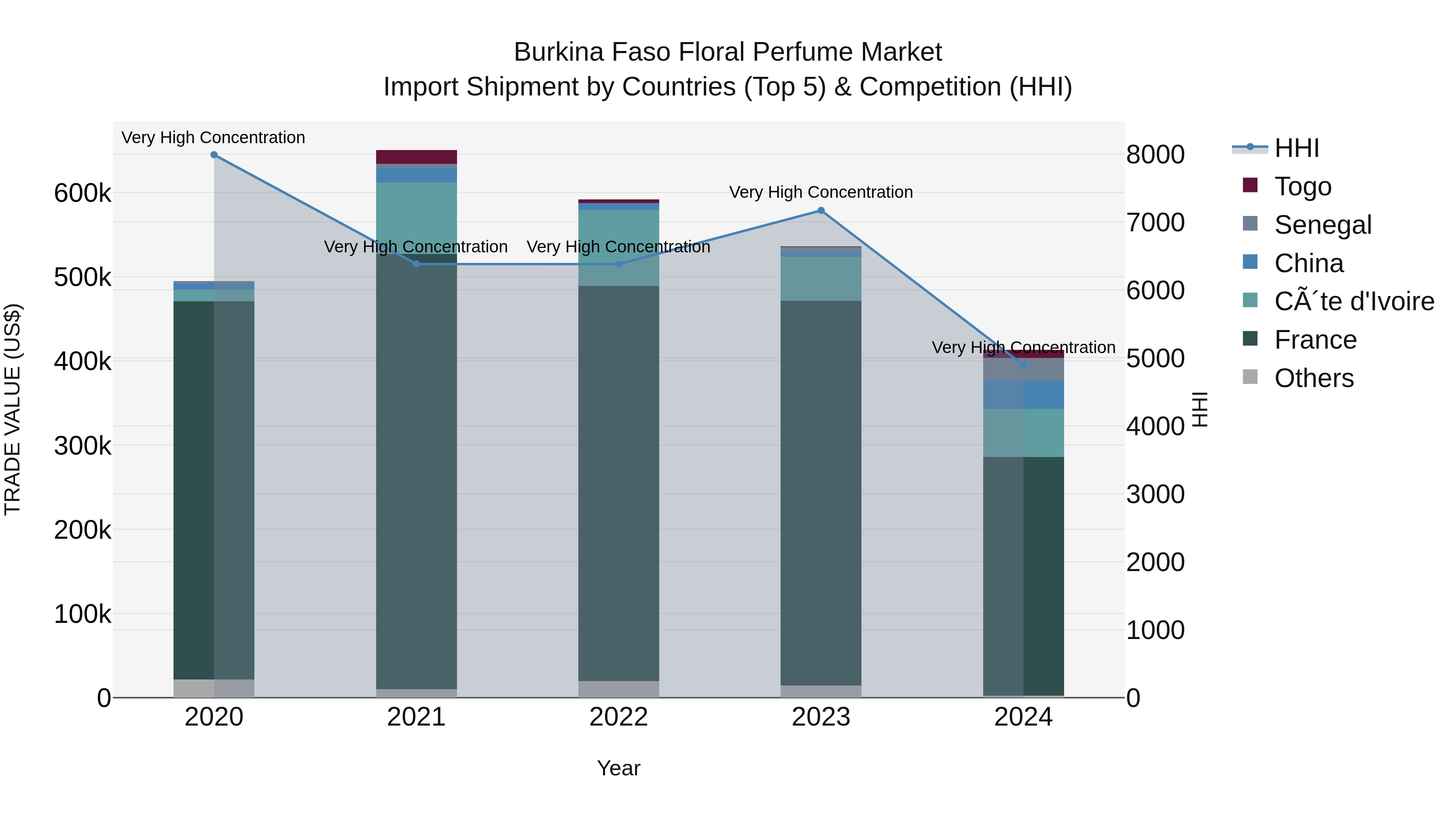Click the China blue legend swatch
Viewport: 1456px width, 819px height.
point(1250,262)
